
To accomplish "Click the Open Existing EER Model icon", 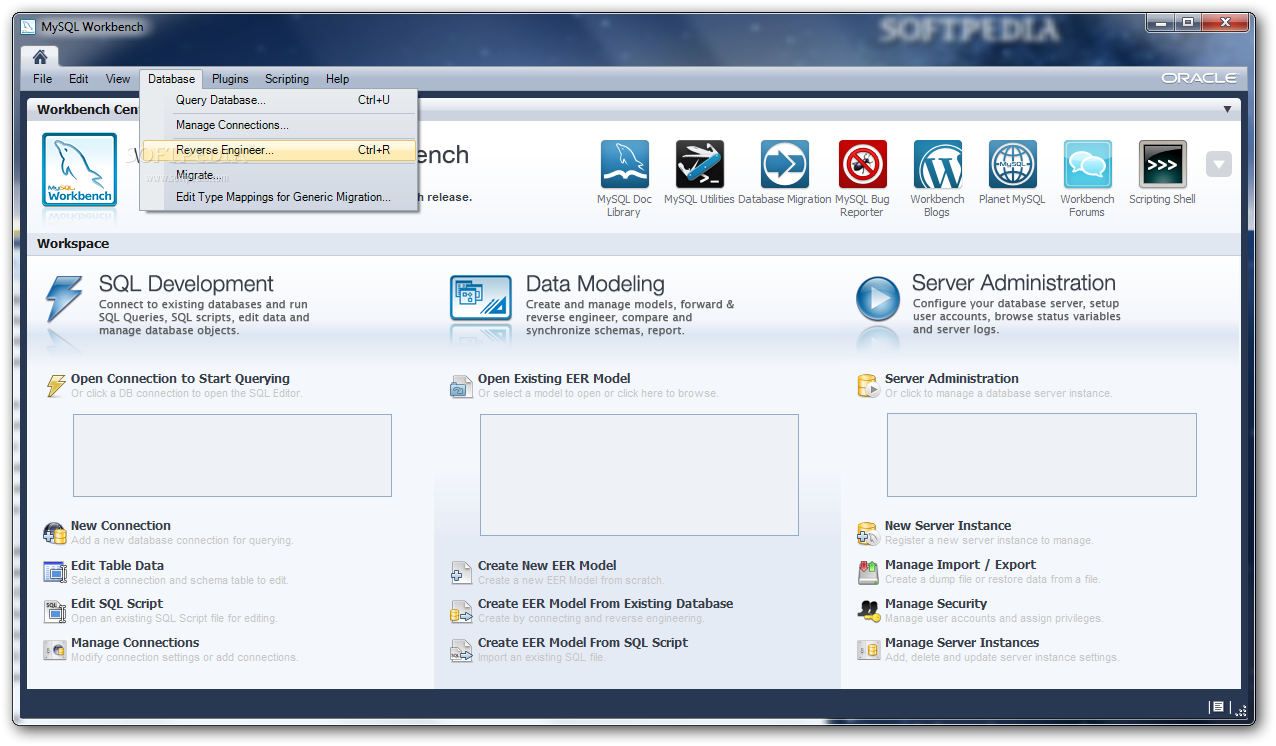I will [461, 386].
